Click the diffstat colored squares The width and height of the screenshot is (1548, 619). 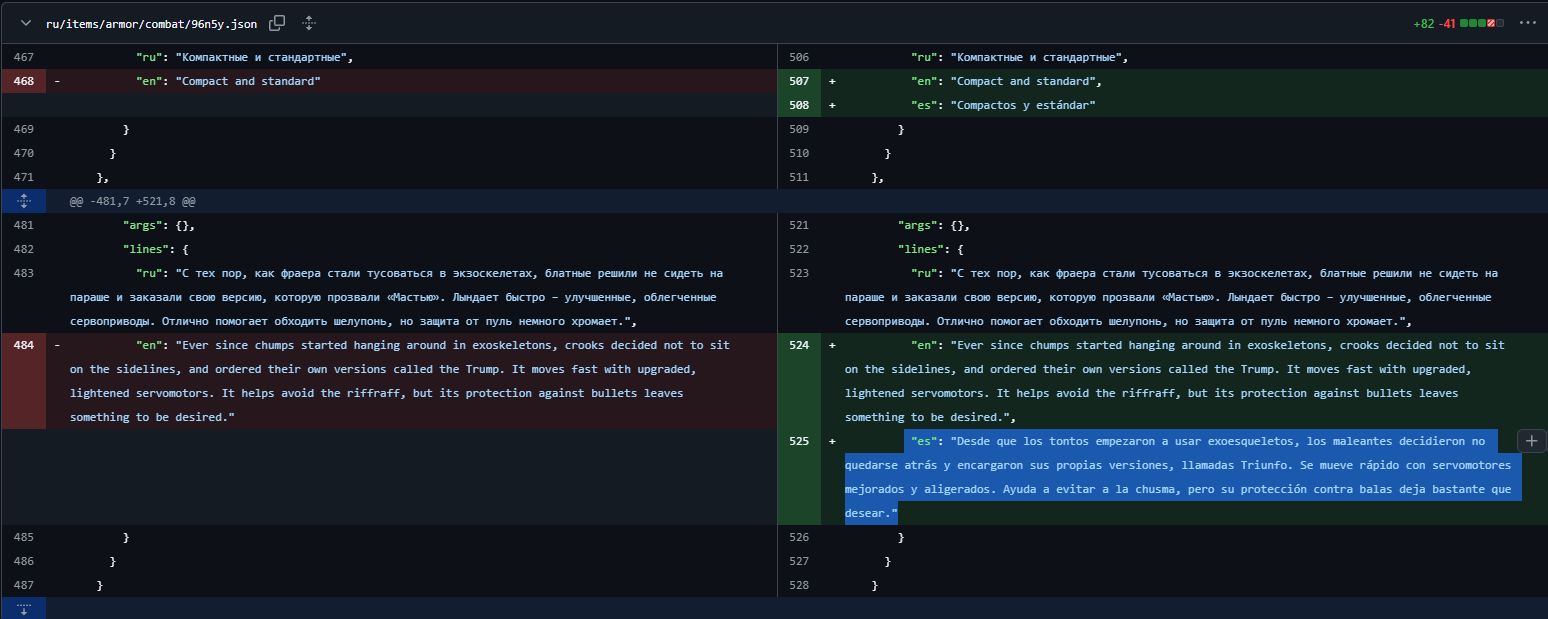(x=1482, y=23)
